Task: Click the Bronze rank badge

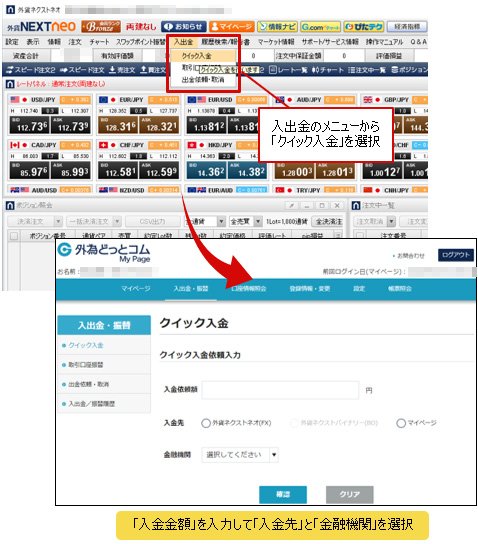Action: pos(101,26)
